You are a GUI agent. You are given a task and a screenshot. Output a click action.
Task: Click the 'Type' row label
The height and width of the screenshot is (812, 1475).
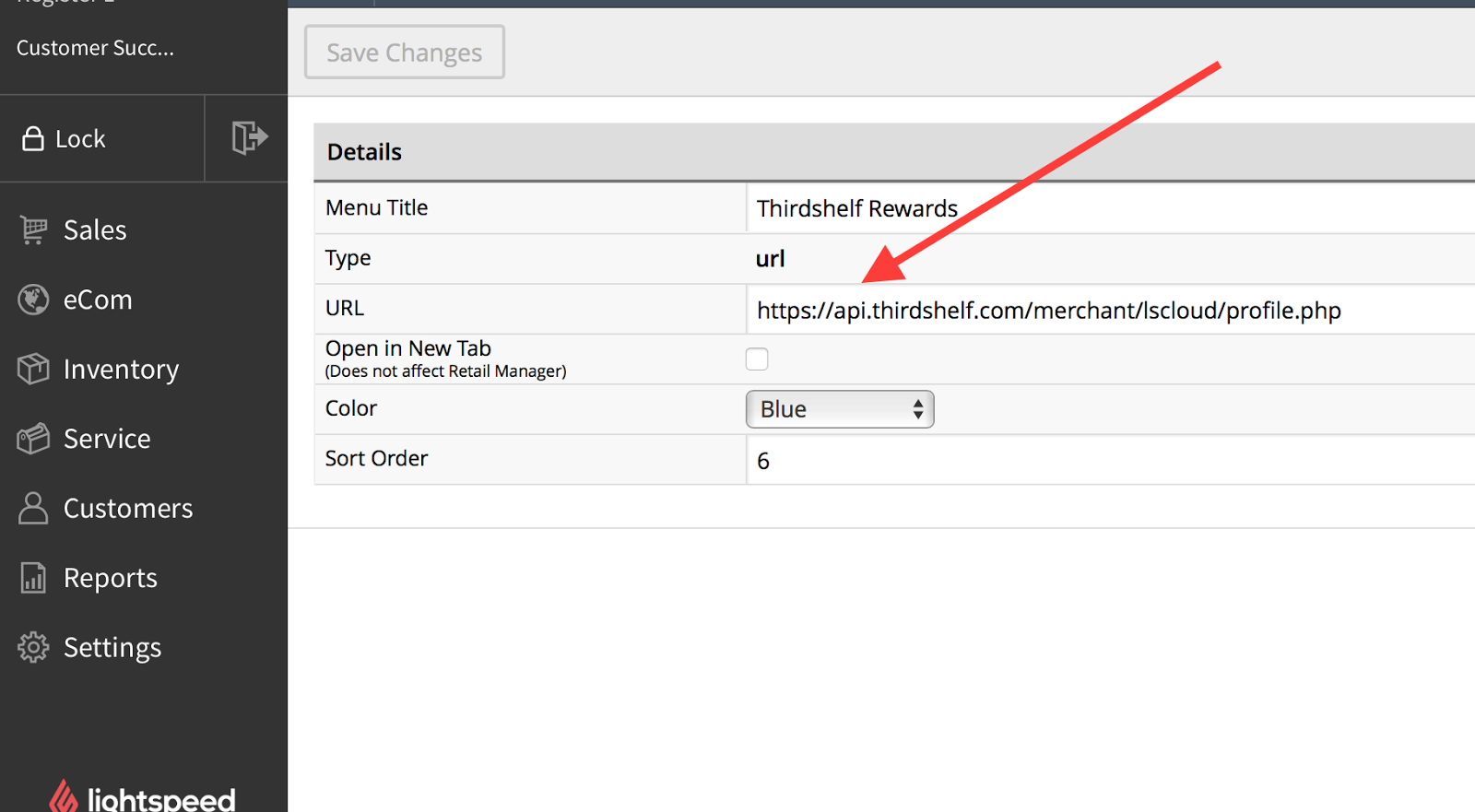pos(348,258)
